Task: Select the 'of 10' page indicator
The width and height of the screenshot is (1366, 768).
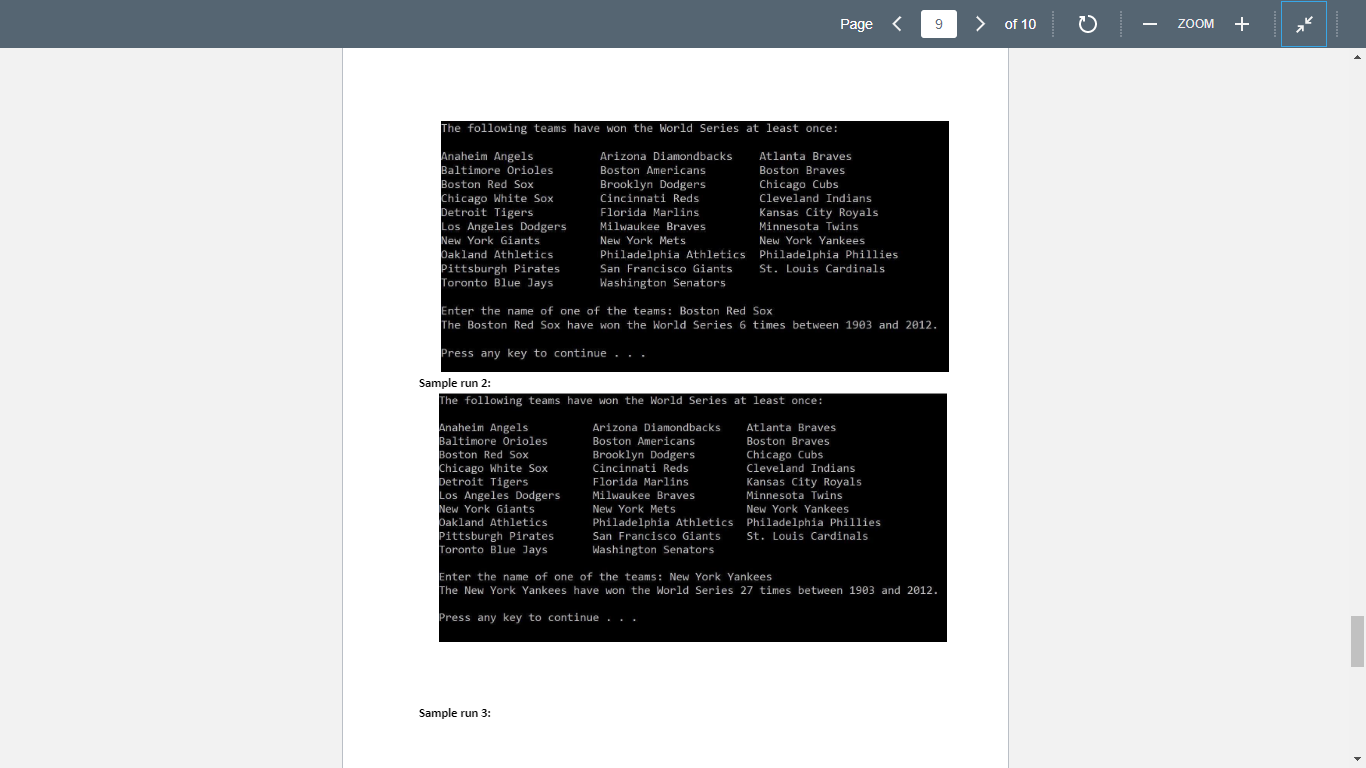Action: (x=1020, y=24)
